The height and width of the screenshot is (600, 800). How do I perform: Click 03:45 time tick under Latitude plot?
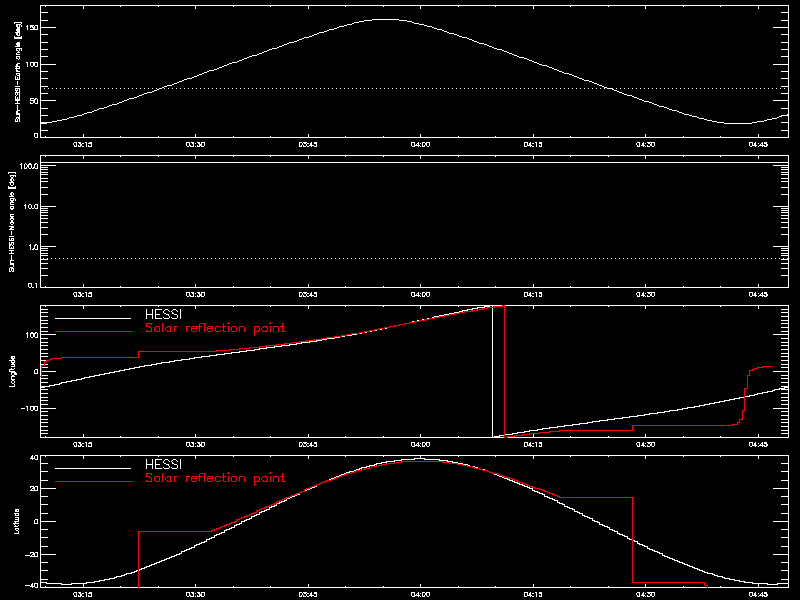pos(308,594)
